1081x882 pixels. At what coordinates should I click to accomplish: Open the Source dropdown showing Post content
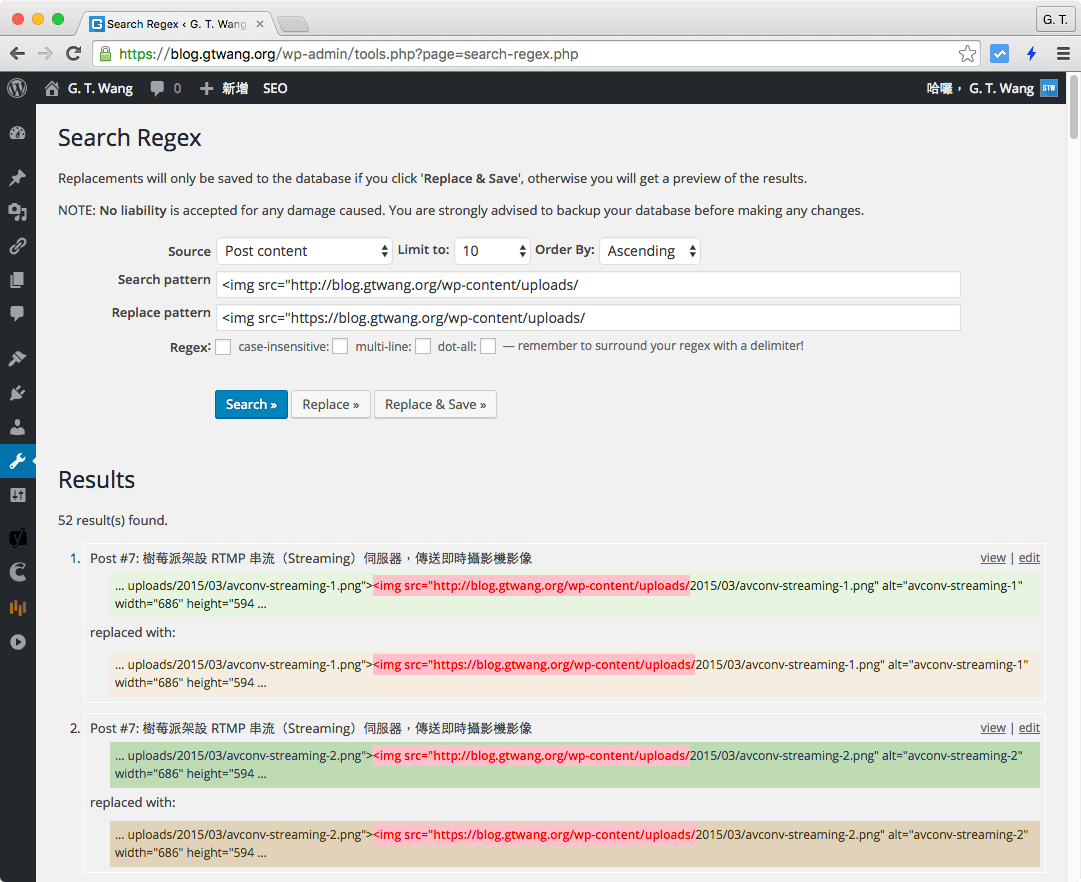(x=304, y=251)
